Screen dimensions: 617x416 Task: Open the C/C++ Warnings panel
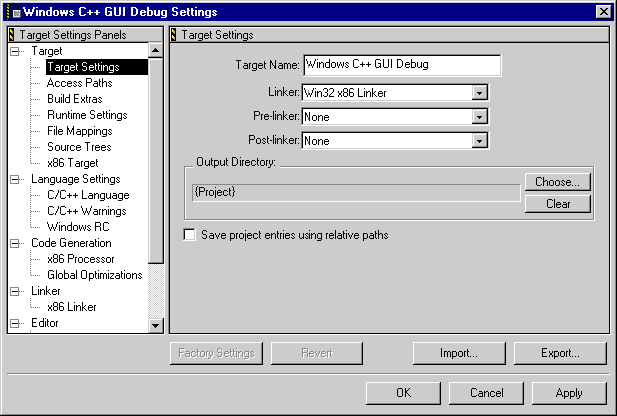(x=87, y=211)
